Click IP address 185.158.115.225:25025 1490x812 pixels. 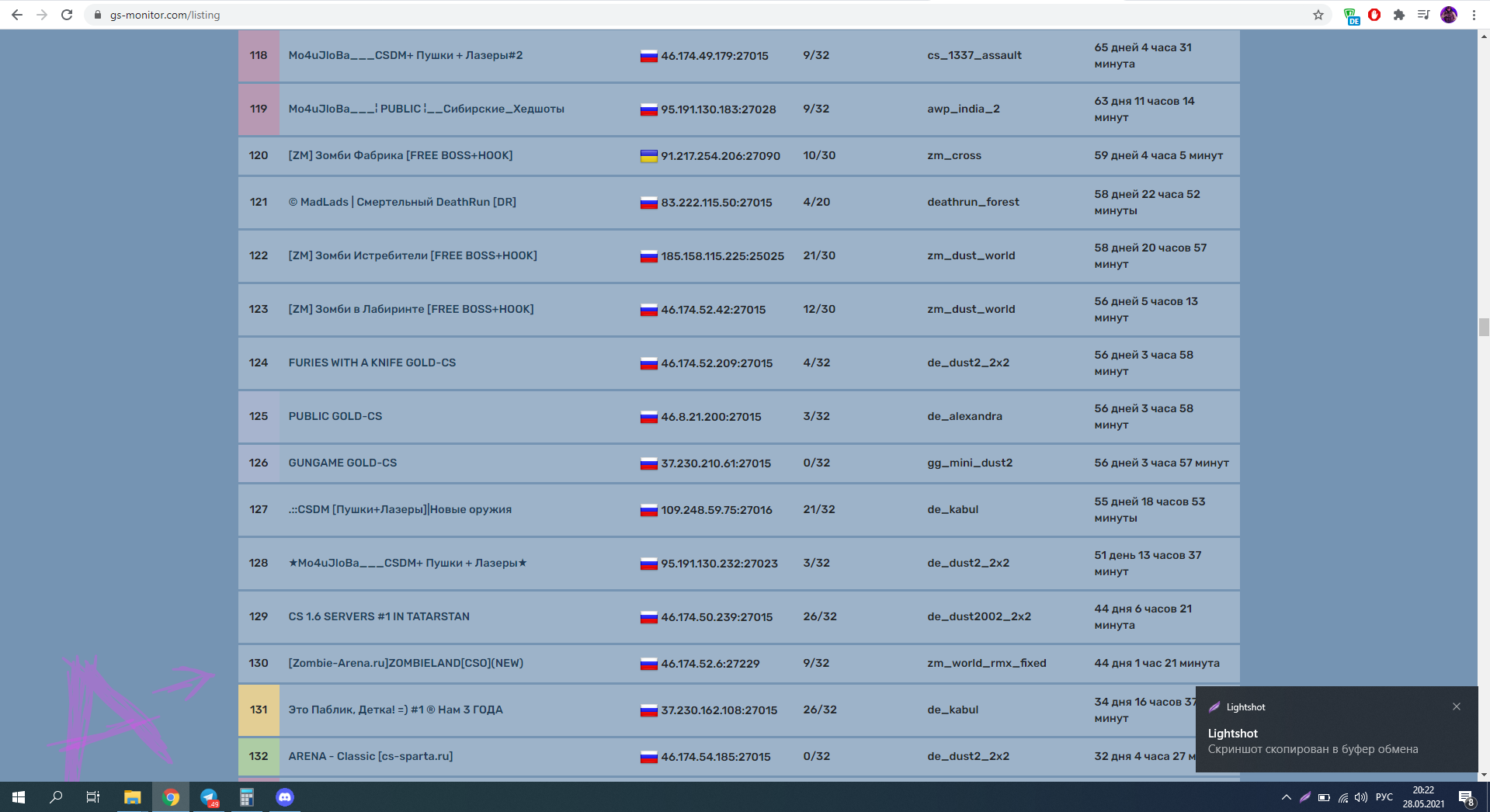pos(722,256)
